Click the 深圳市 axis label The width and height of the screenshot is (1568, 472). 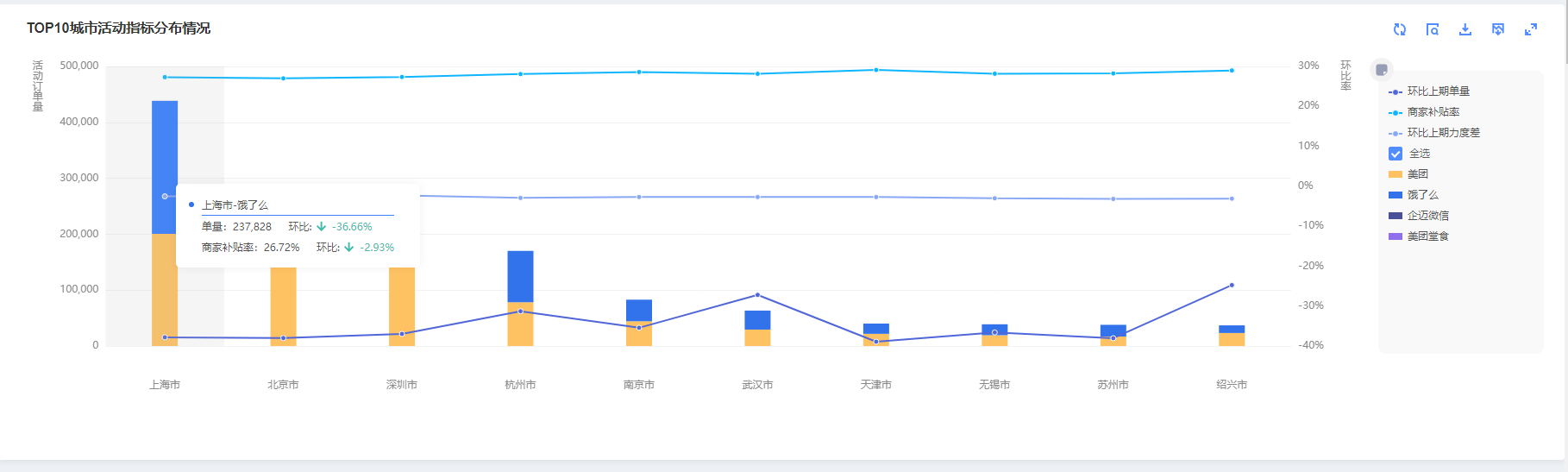[x=402, y=385]
